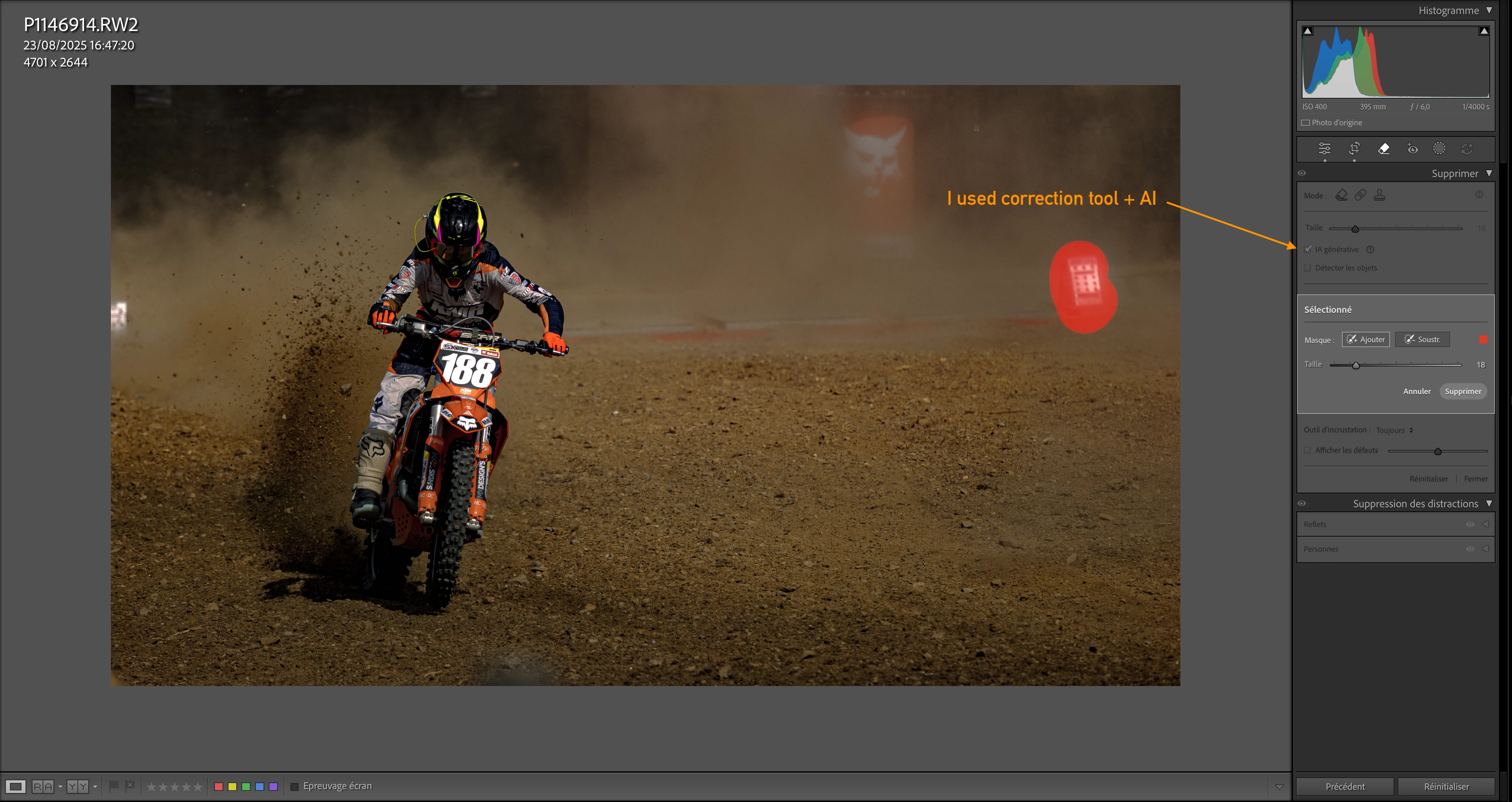Open the Edit adjustments sliders tool
Viewport: 1512px width, 802px height.
(1324, 149)
